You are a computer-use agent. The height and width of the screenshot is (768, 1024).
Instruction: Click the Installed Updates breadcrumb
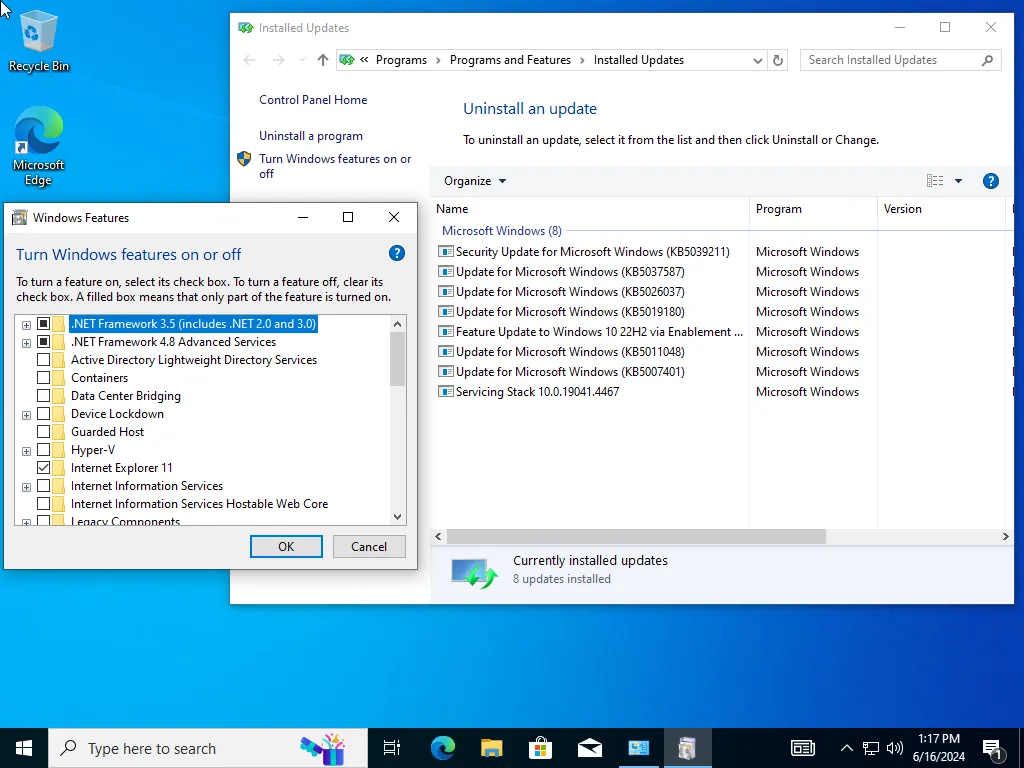(639, 60)
